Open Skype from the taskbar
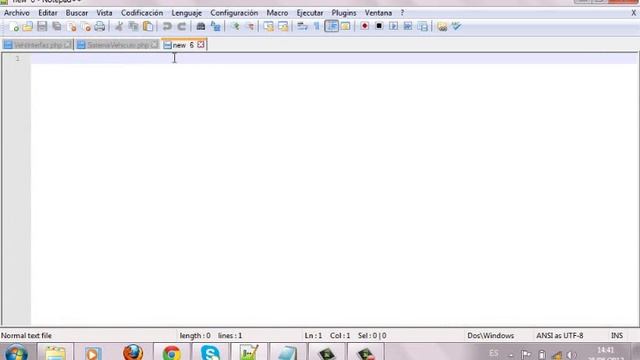Screen dimensions: 640x360 coord(210,353)
